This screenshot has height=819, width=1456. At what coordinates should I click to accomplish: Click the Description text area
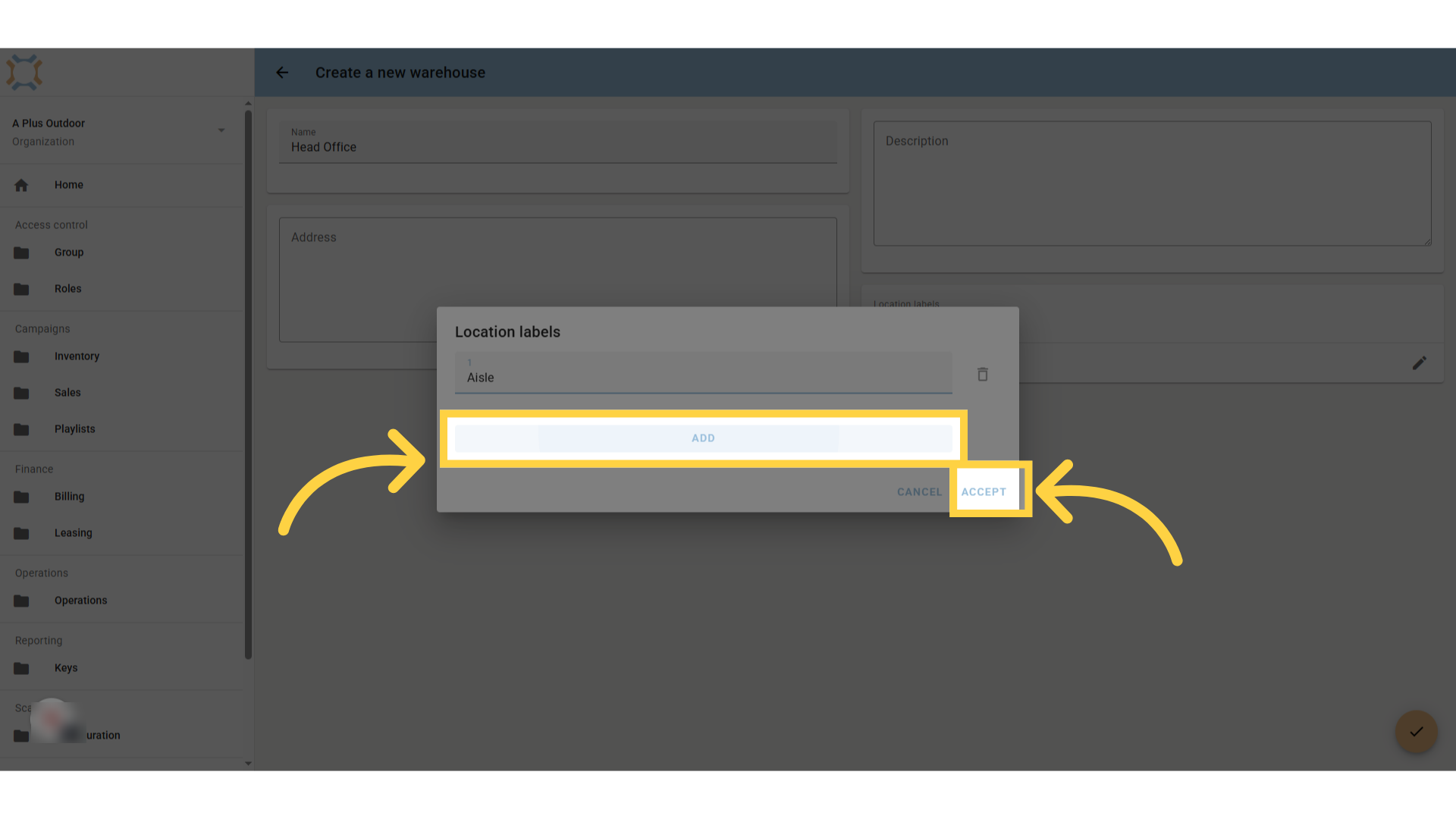coord(1152,184)
